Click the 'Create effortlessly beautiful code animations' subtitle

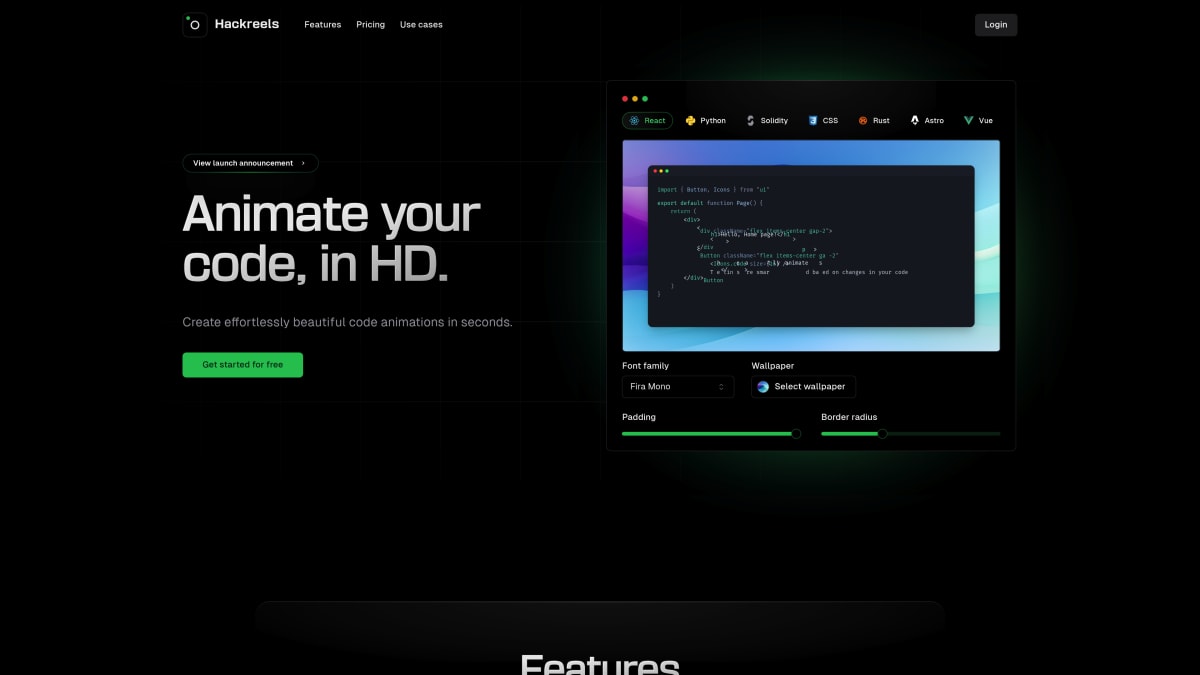coord(347,322)
